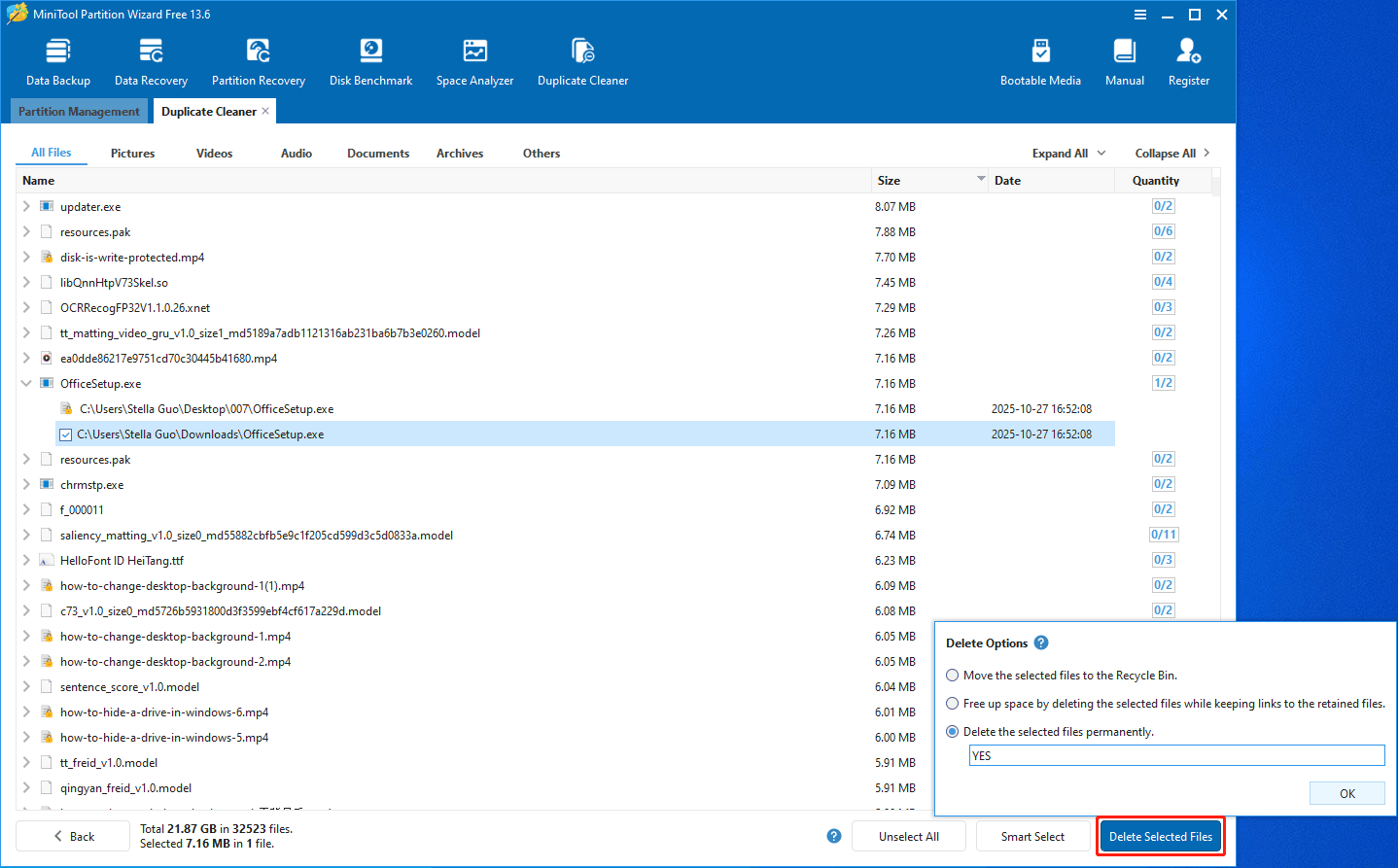
Task: Open the Data Recovery tool
Action: coord(151,62)
